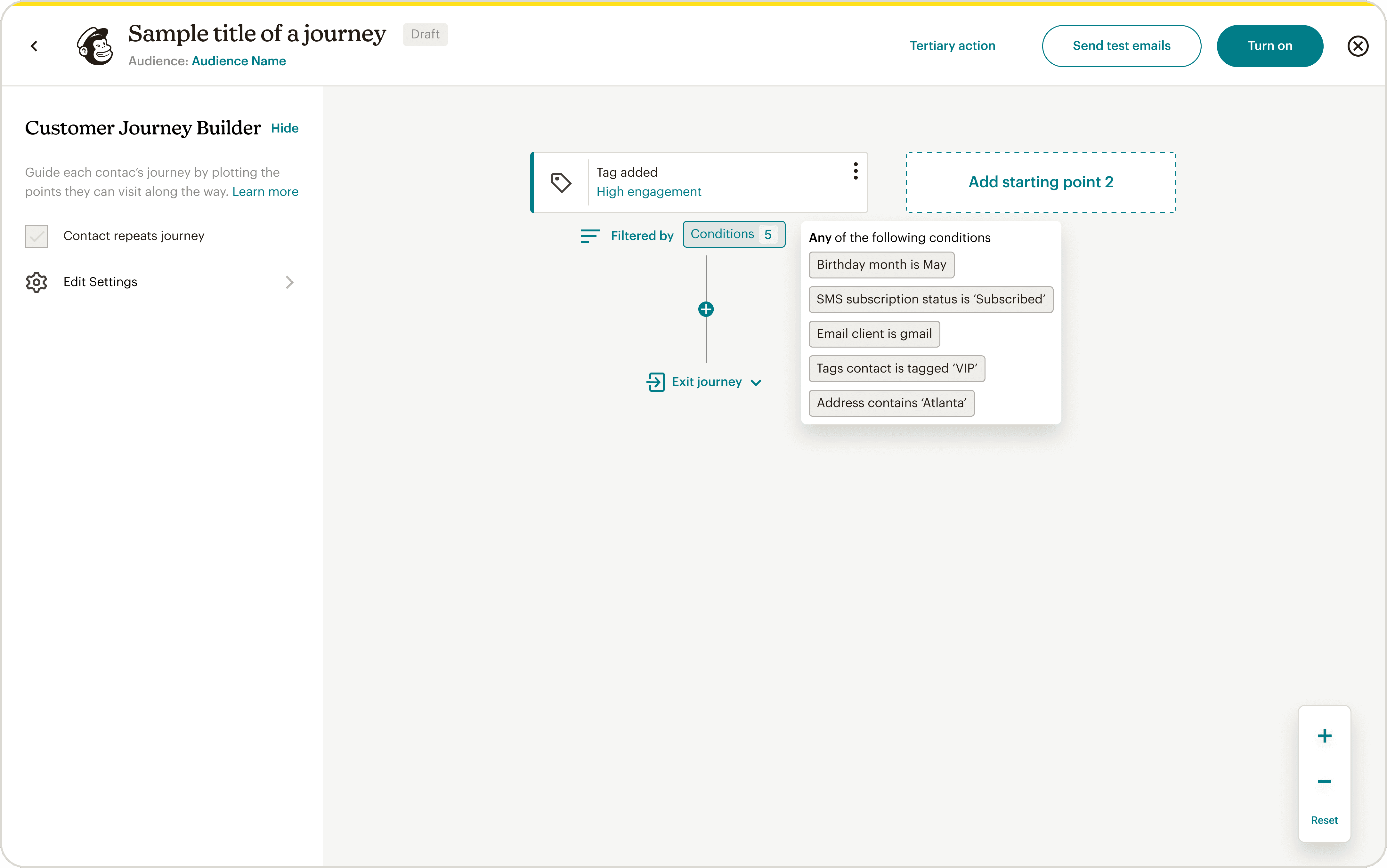Click the Mailchimp Freddie logo

click(95, 46)
